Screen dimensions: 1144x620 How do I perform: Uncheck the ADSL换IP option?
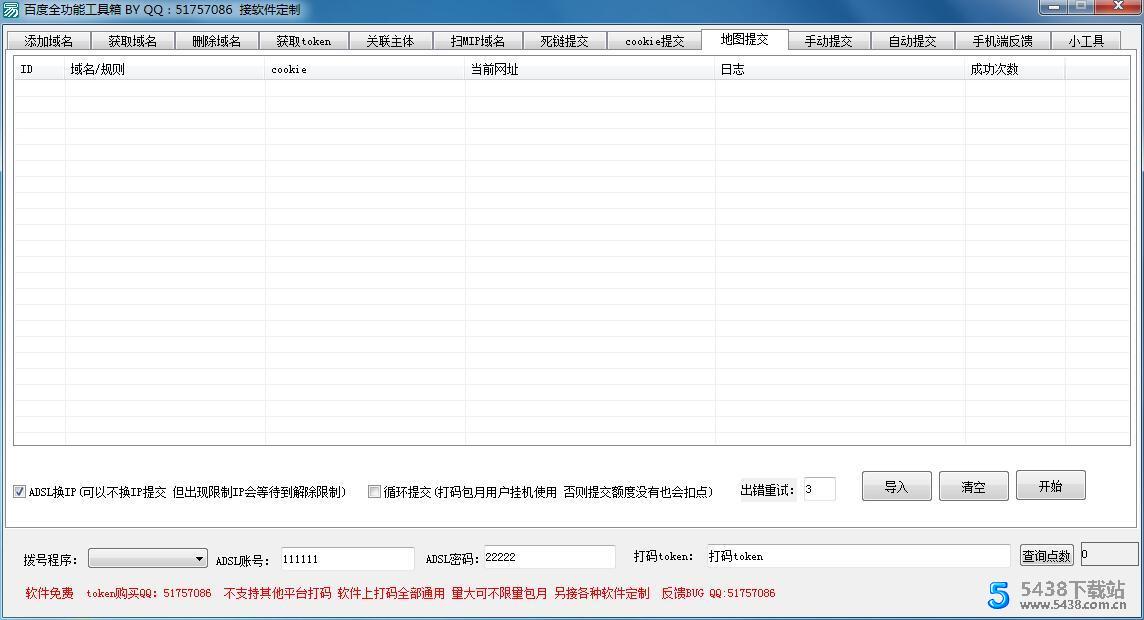click(x=18, y=491)
